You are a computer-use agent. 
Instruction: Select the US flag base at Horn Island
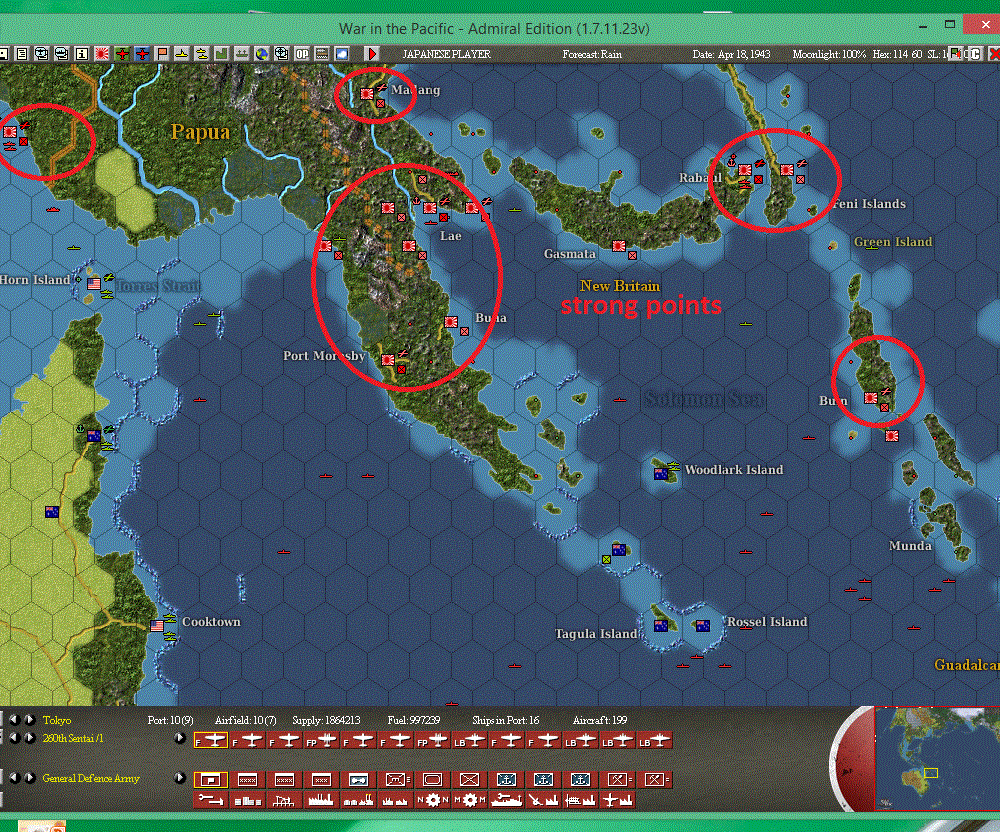point(94,283)
